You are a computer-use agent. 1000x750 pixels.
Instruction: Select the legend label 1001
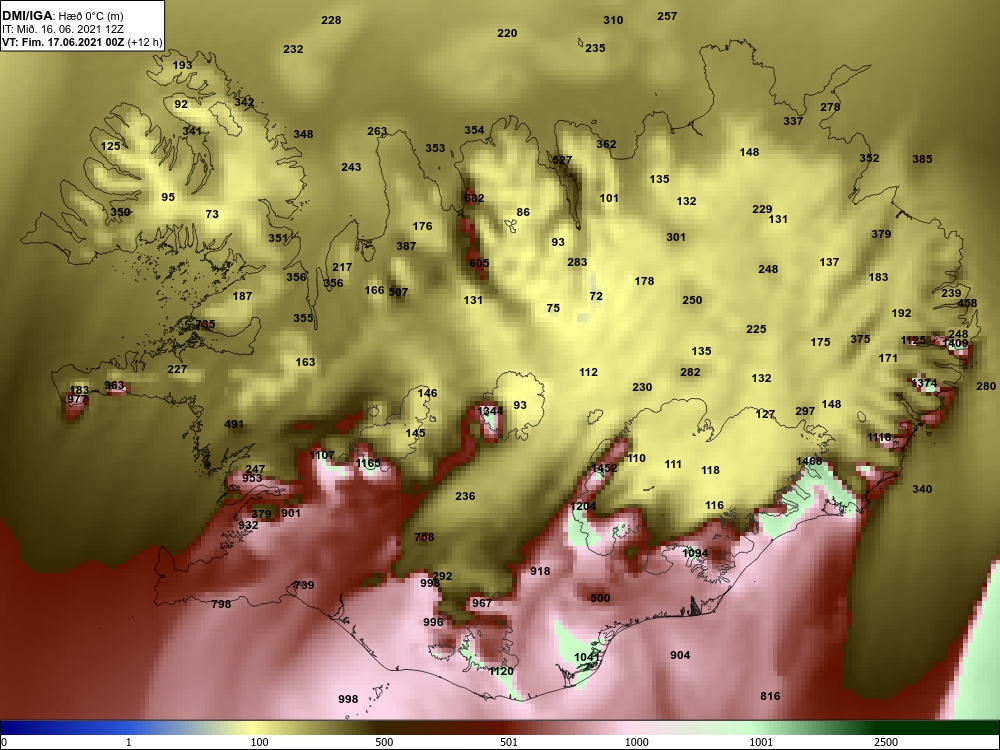tap(761, 742)
